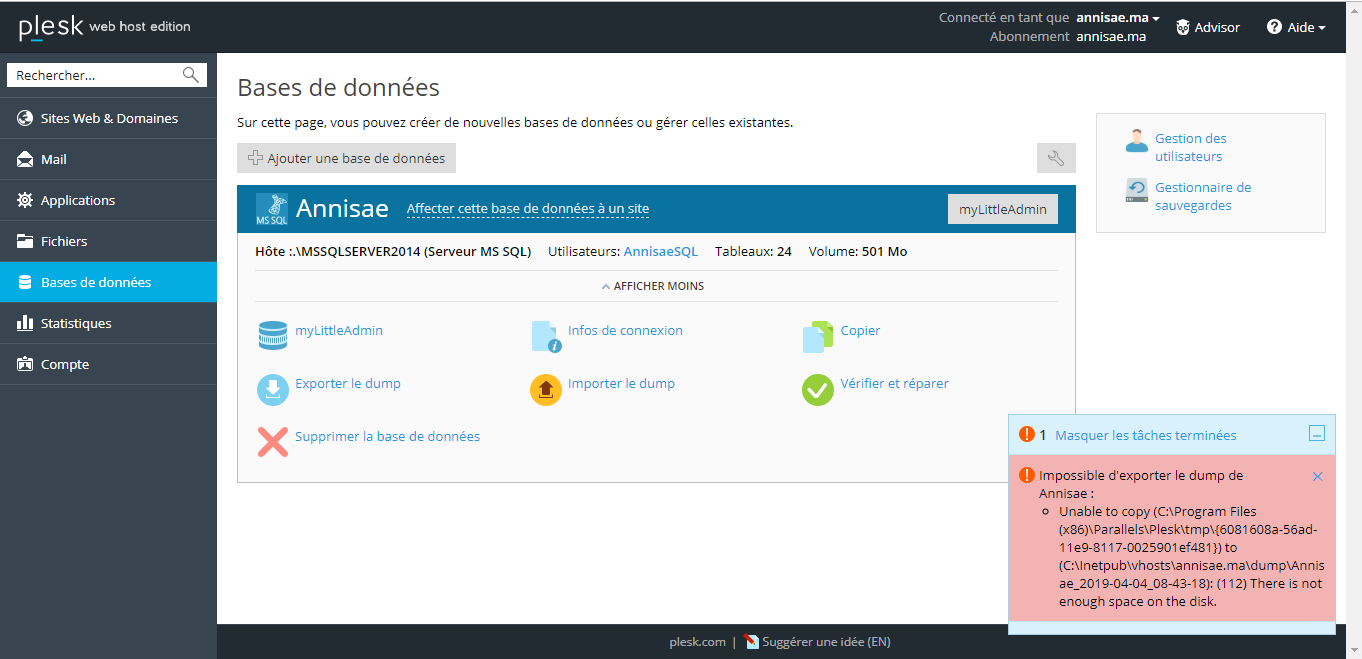Click the MSSQLSERVER2014 host text
The width and height of the screenshot is (1362, 659).
(393, 251)
